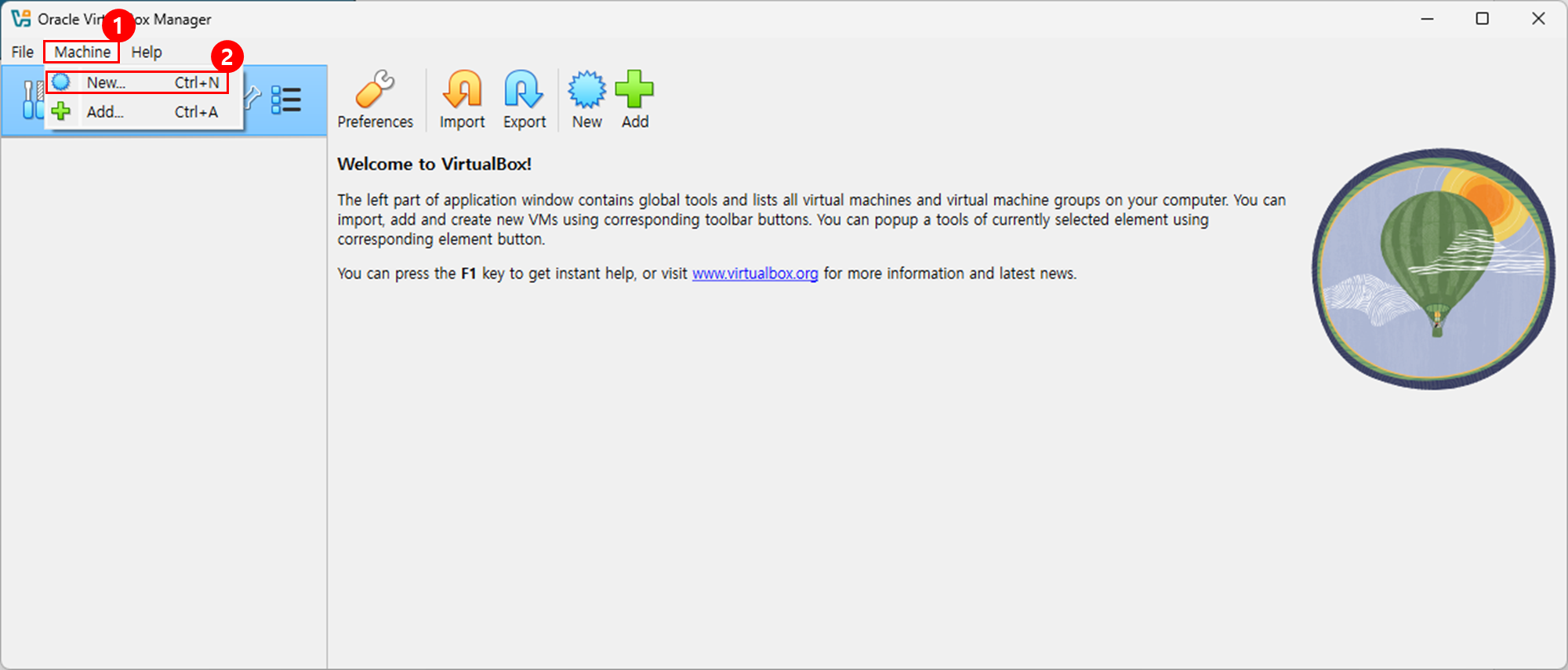
Task: Click the blue New machine toolbar icon
Action: coord(586,100)
